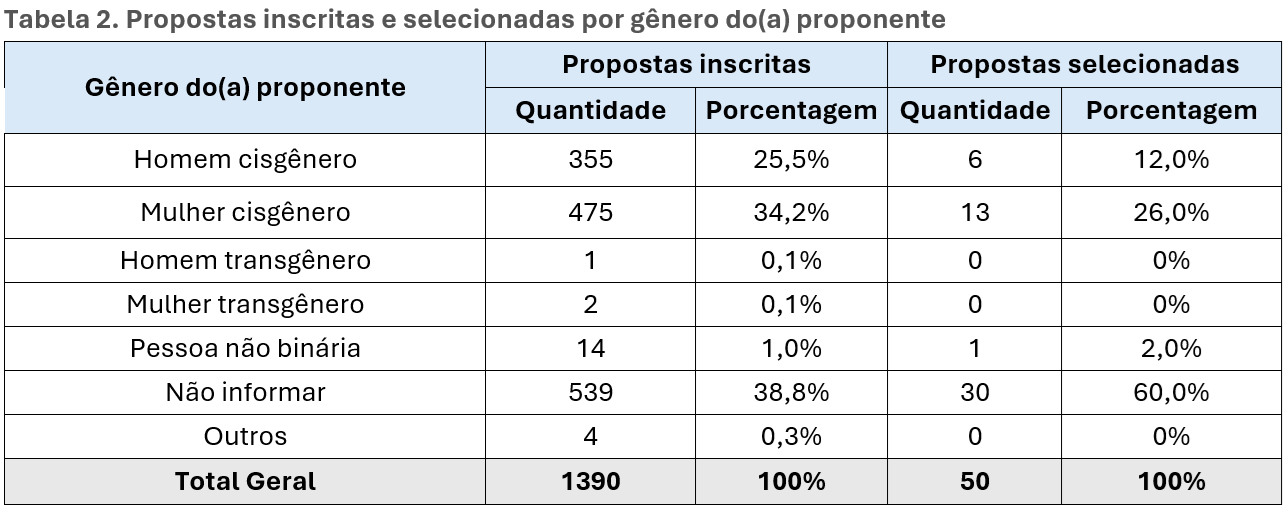Select the 'Homem transgênero' row label
The width and height of the screenshot is (1288, 512).
click(245, 261)
